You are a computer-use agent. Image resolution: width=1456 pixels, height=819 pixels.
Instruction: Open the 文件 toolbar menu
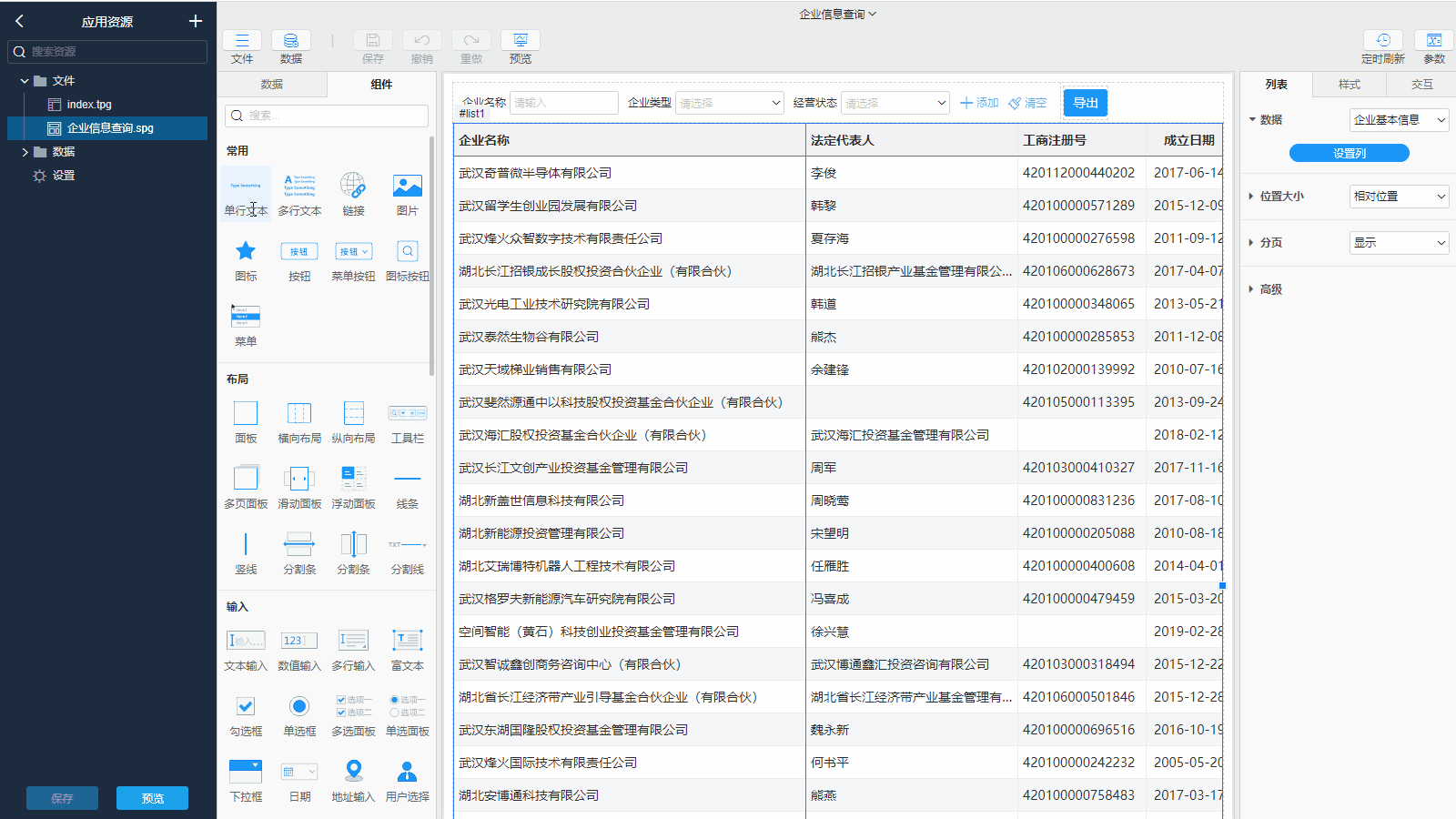pos(242,47)
